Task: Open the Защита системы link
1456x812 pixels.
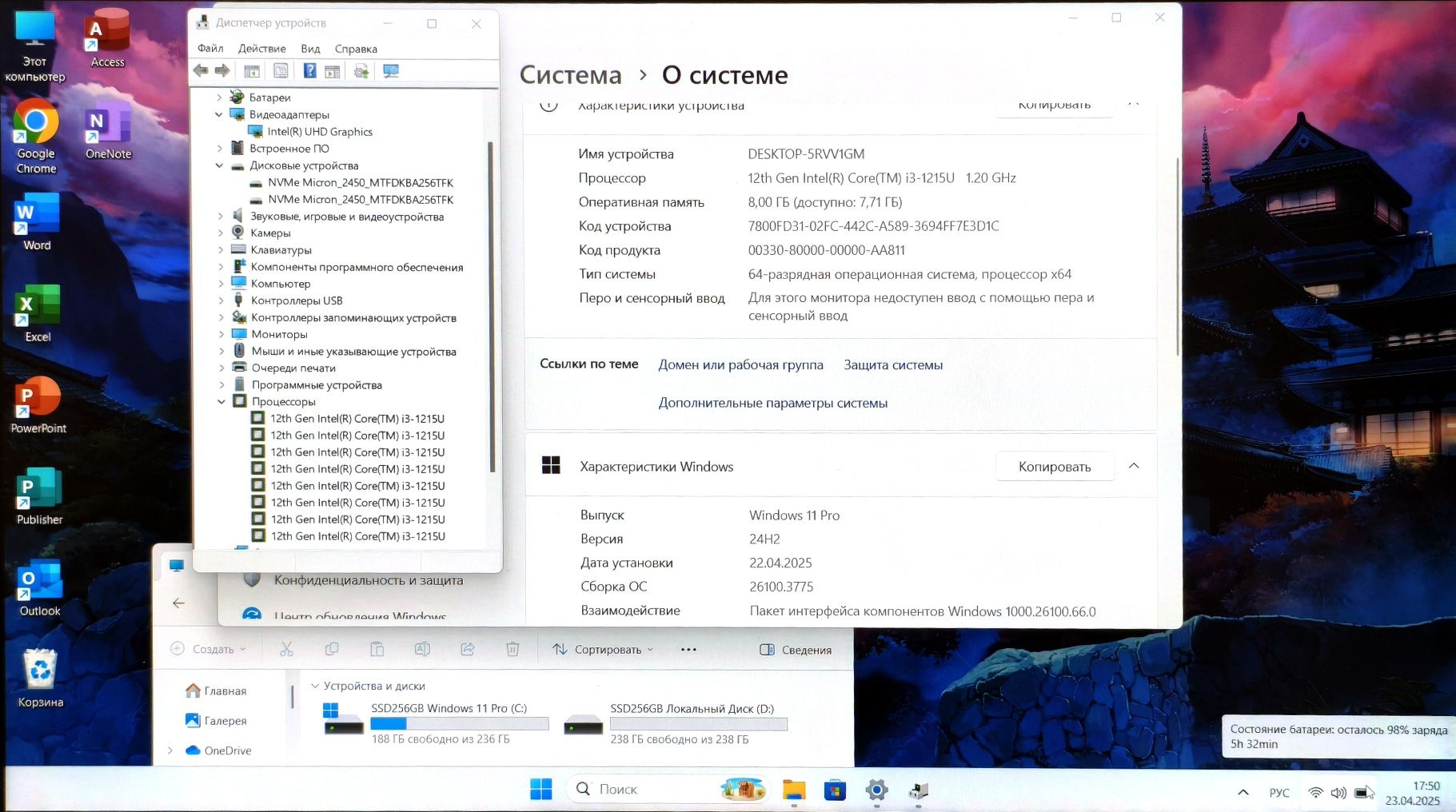Action: coord(893,364)
